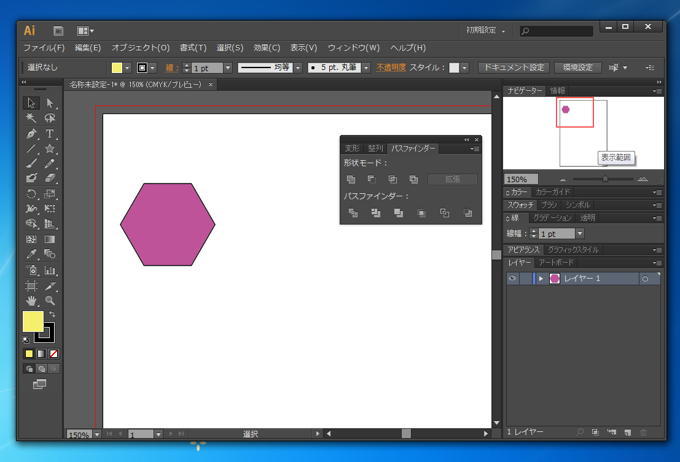Select the Free Transform tool
680x462 pixels.
pos(50,209)
